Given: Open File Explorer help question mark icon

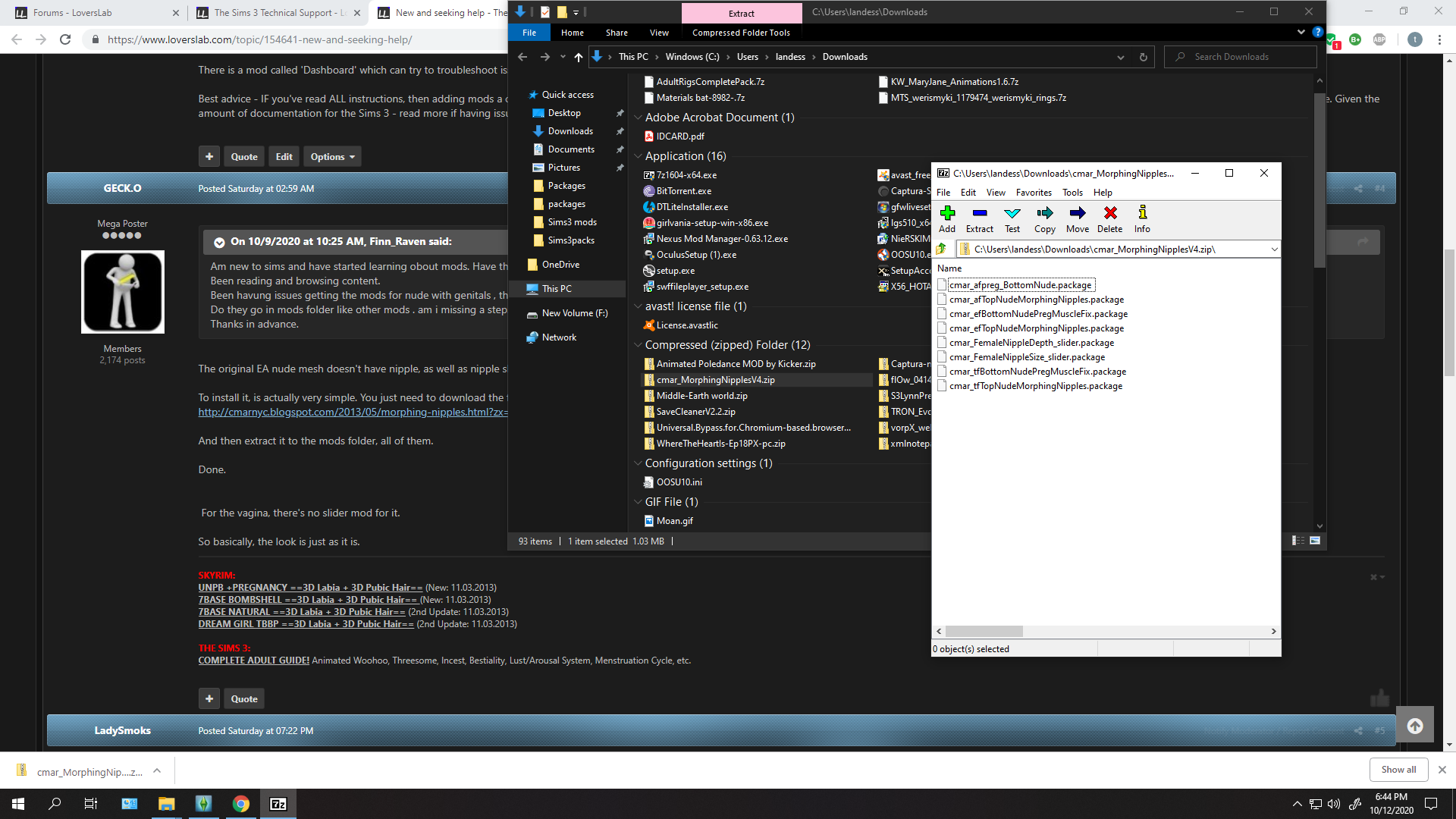Looking at the screenshot, I should (1318, 32).
